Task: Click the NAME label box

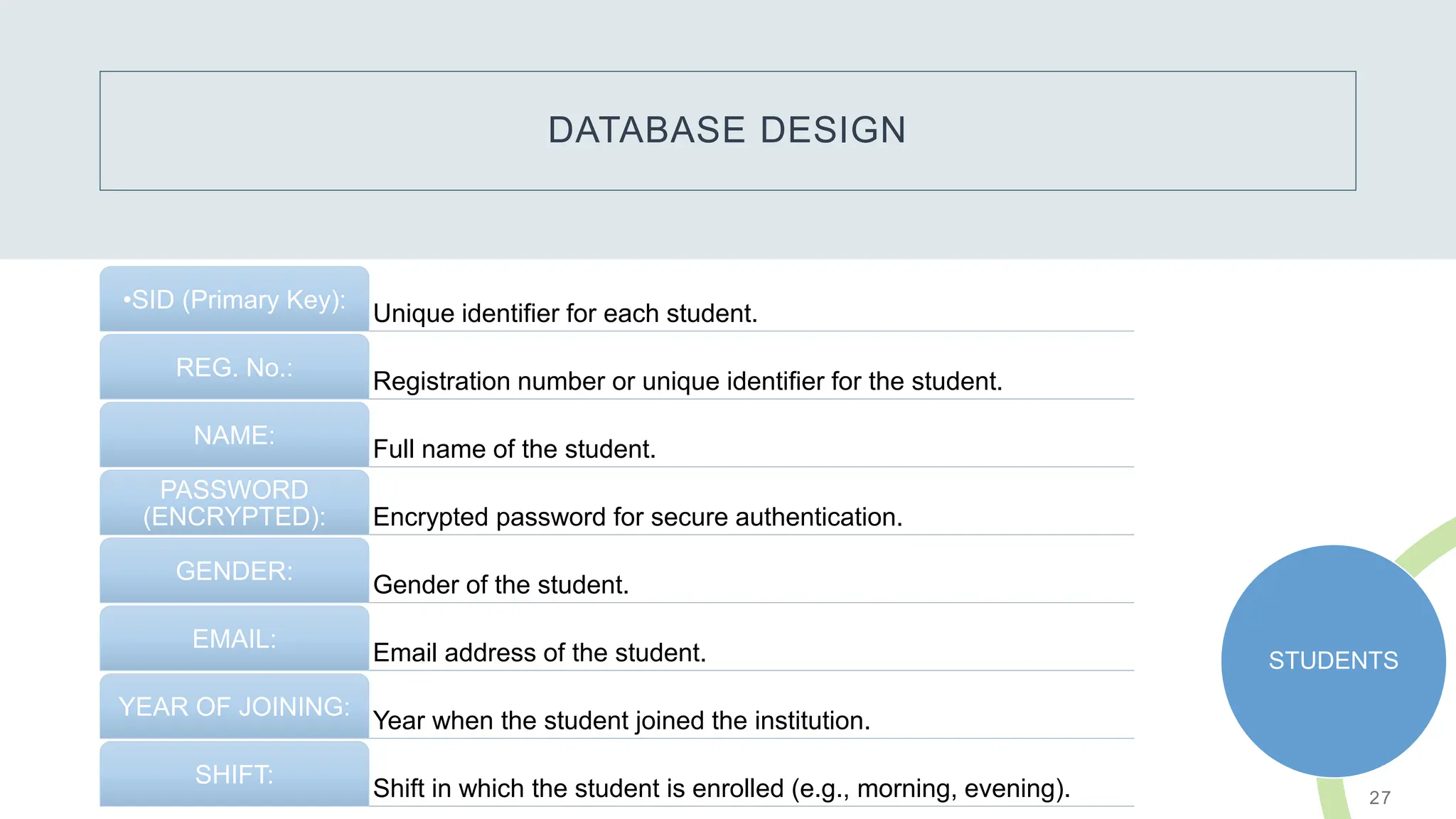Action: [x=235, y=435]
